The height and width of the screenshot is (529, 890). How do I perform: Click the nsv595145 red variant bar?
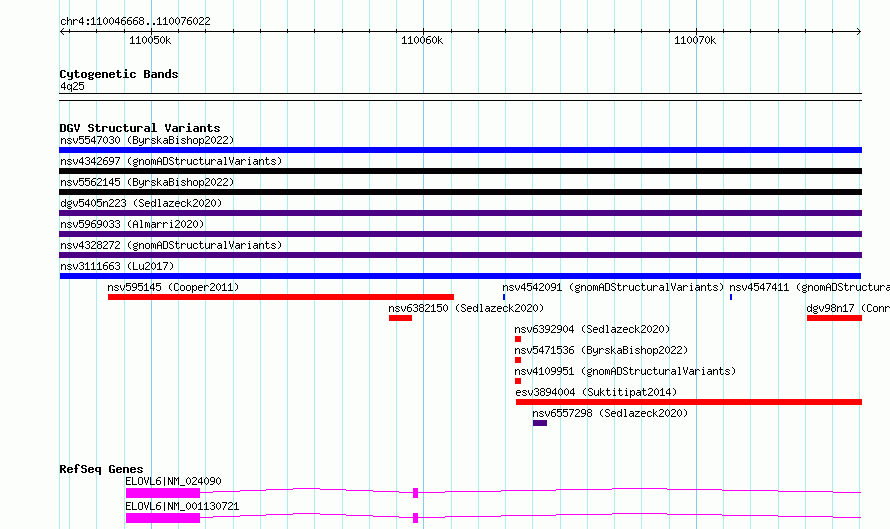tap(281, 297)
